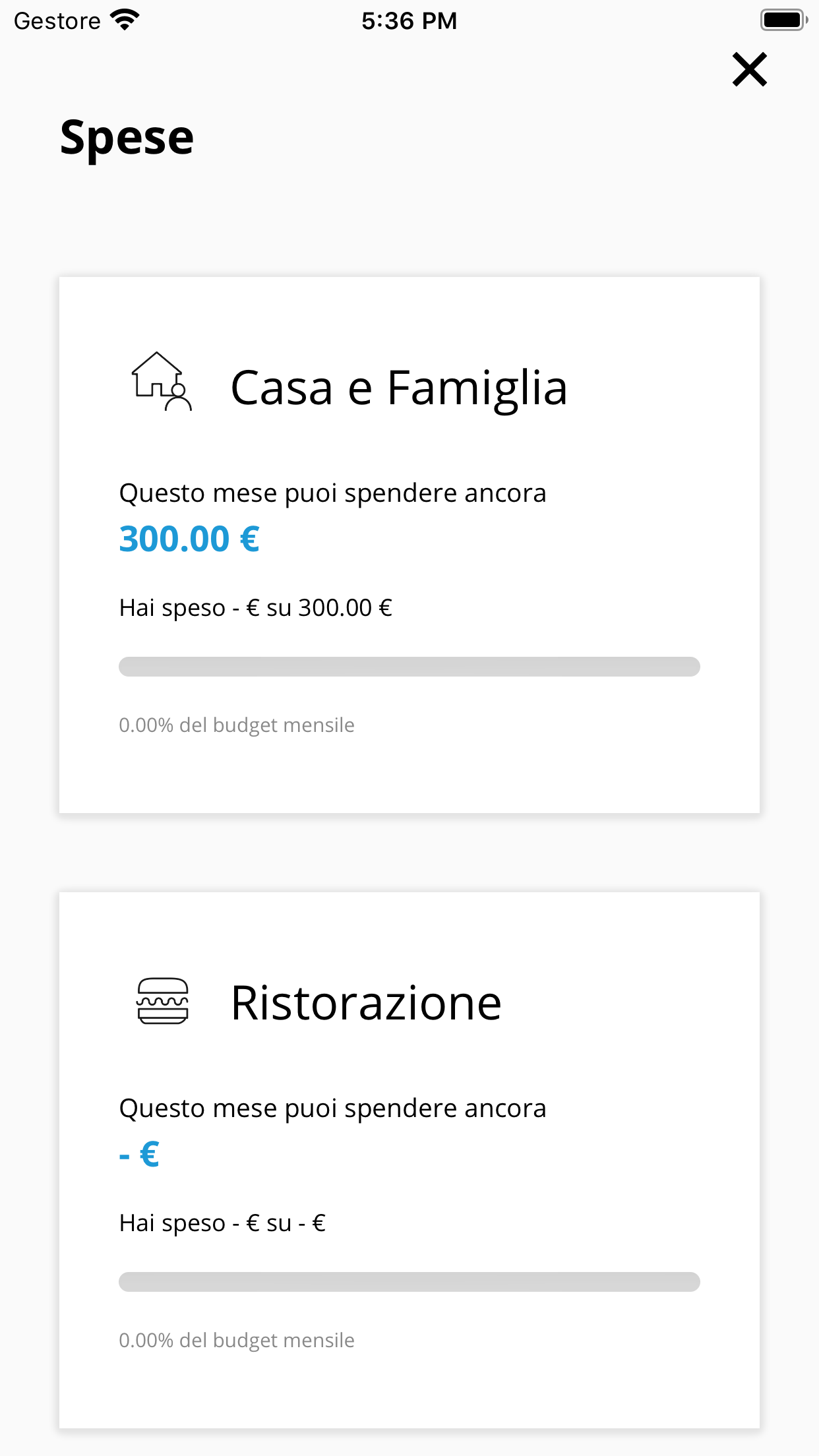Image resolution: width=819 pixels, height=1456 pixels.
Task: Open the Ristorazione category title
Action: point(366,1003)
